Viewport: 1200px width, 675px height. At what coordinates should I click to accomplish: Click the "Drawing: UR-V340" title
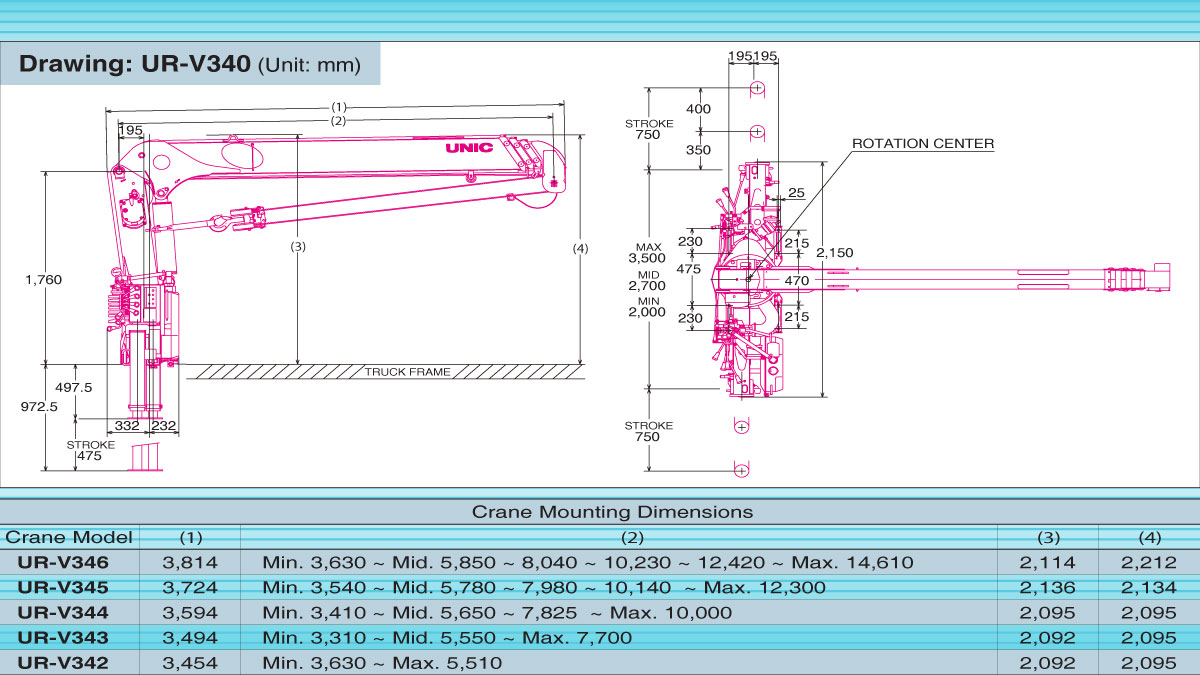point(135,66)
